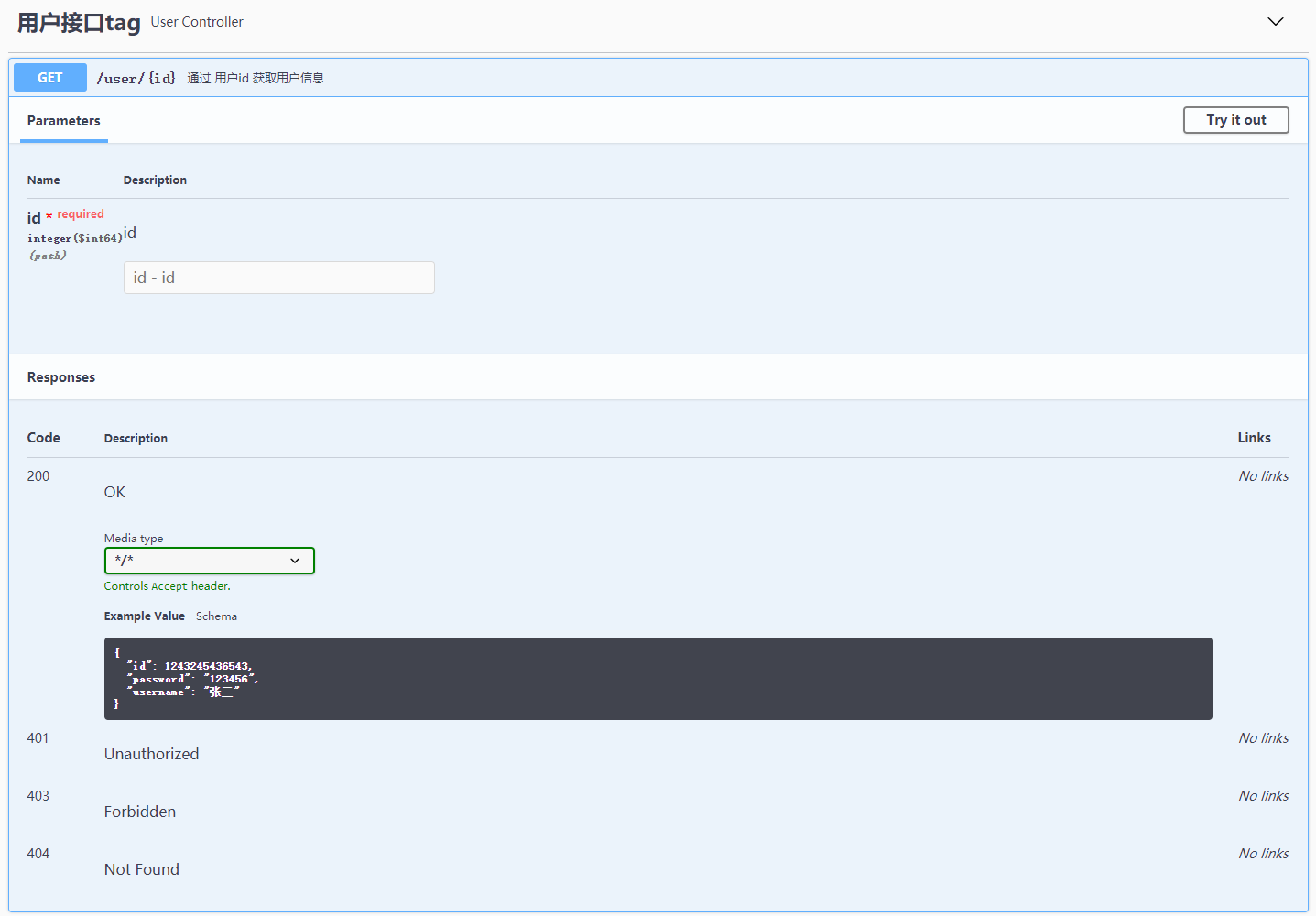
Task: Switch to the Schema tab
Action: [x=216, y=616]
